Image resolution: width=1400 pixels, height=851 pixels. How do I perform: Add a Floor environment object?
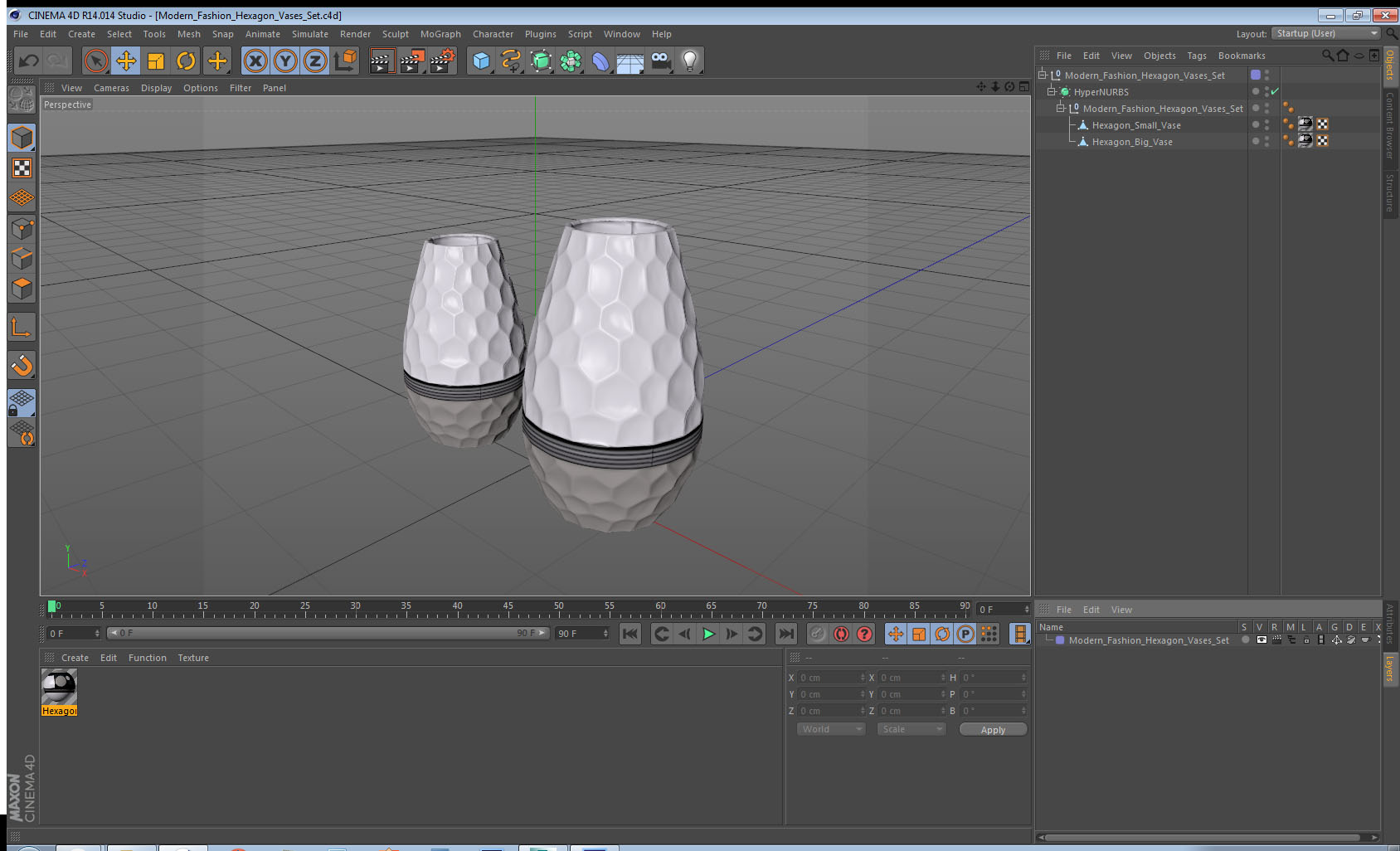tap(630, 61)
